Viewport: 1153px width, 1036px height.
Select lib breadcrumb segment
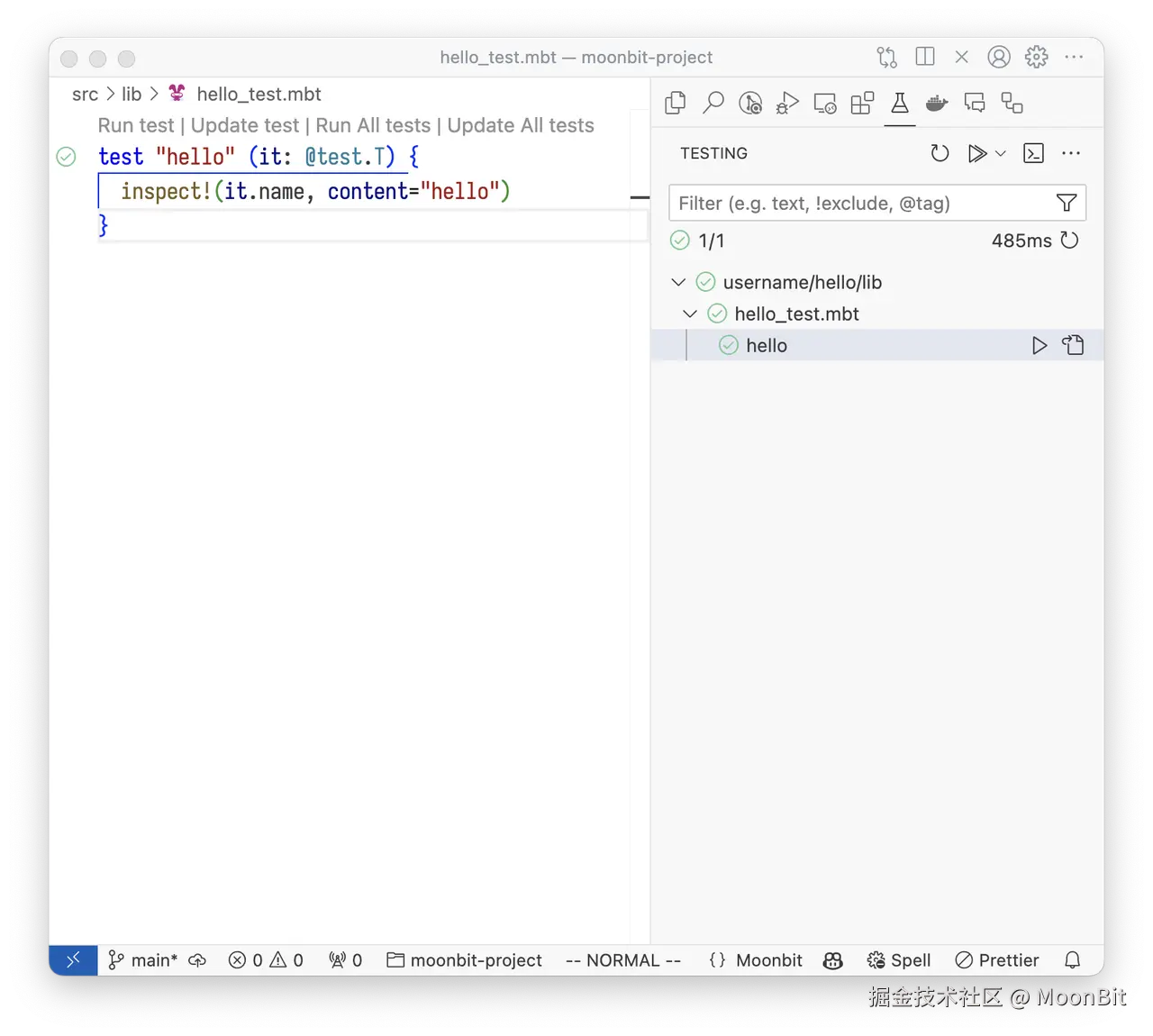click(132, 94)
